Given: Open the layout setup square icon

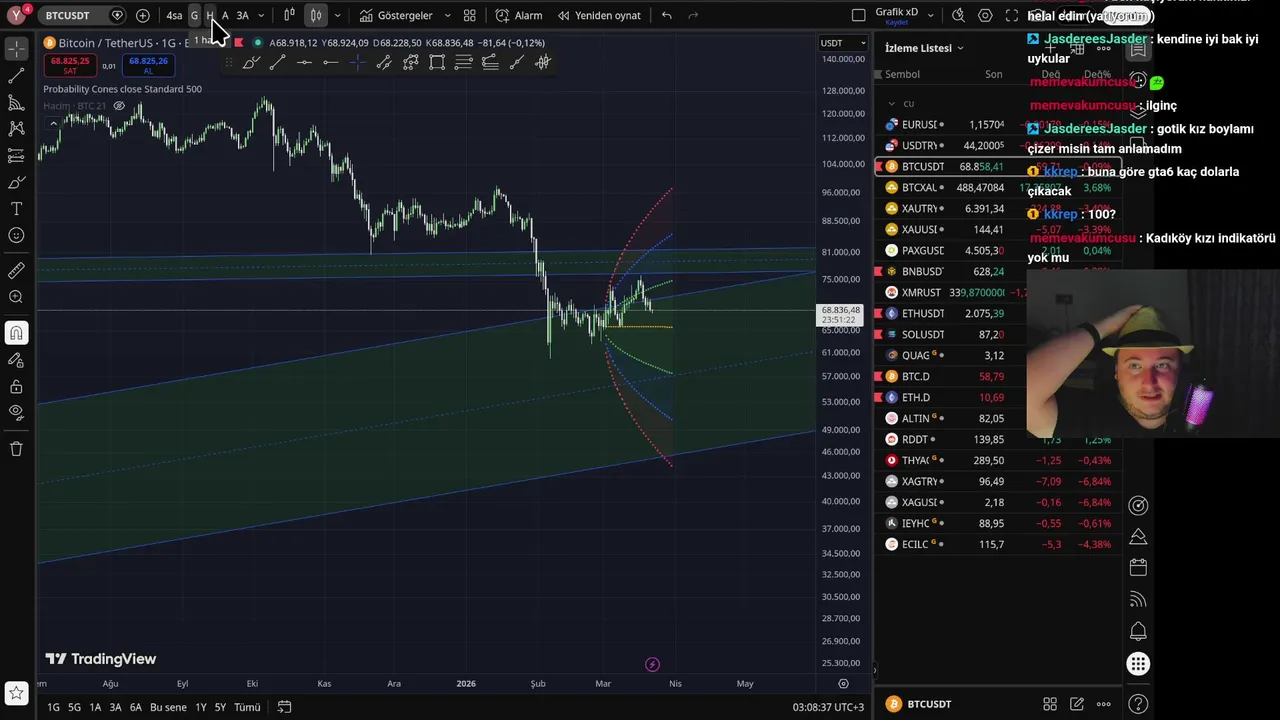Looking at the screenshot, I should pyautogui.click(x=858, y=15).
